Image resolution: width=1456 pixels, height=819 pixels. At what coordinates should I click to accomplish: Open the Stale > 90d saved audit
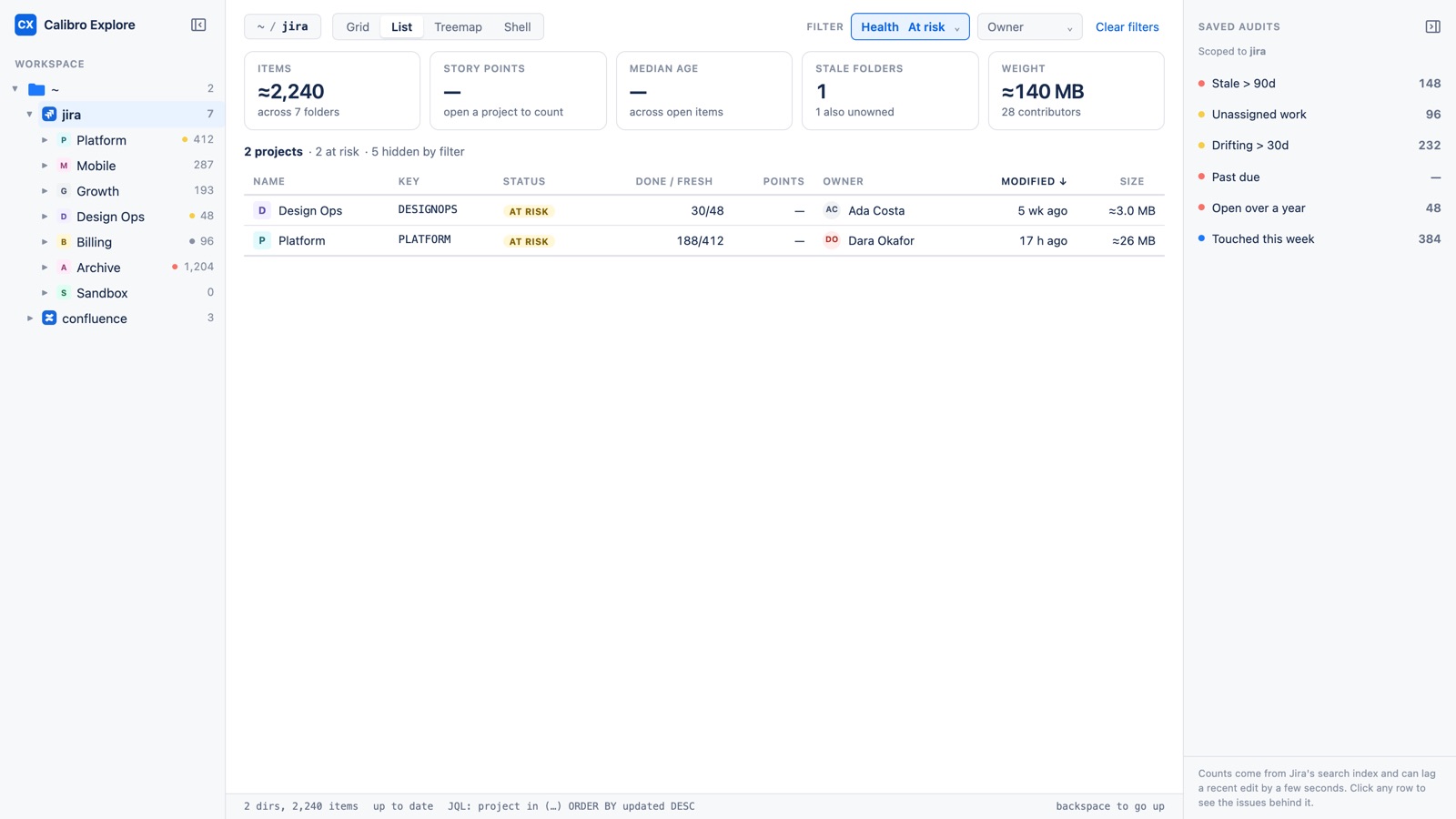coord(1319,83)
